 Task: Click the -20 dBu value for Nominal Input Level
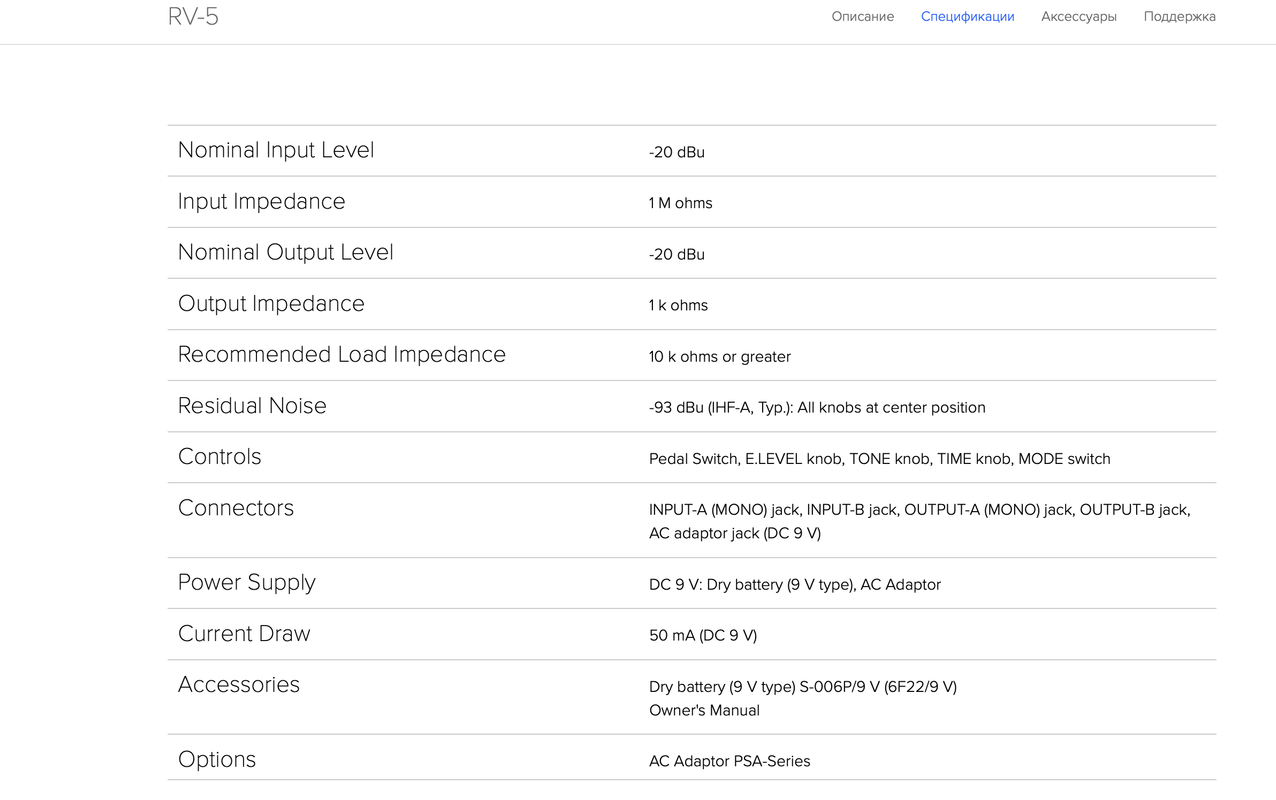pyautogui.click(x=677, y=152)
